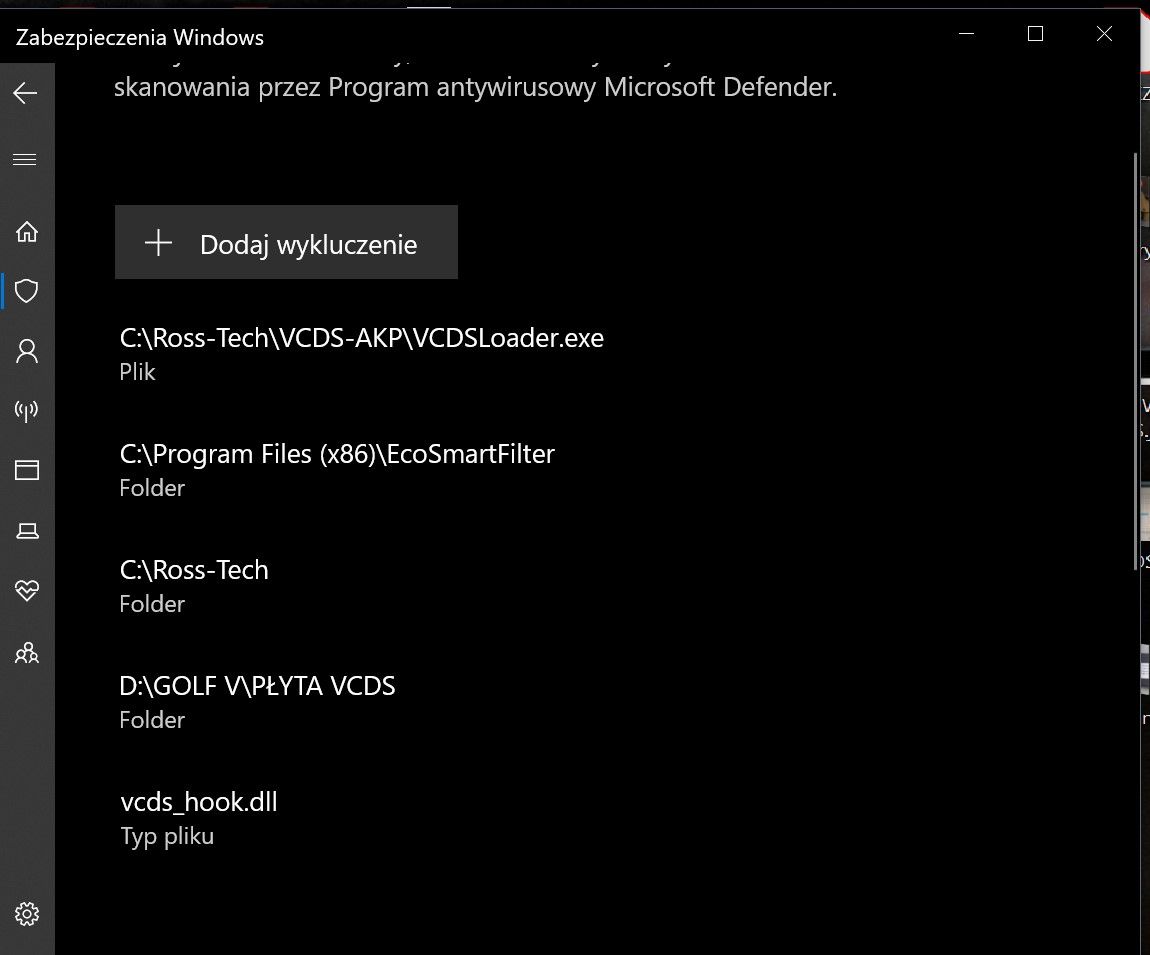Open Device performance & health heart icon
The height and width of the screenshot is (955, 1150).
[27, 590]
